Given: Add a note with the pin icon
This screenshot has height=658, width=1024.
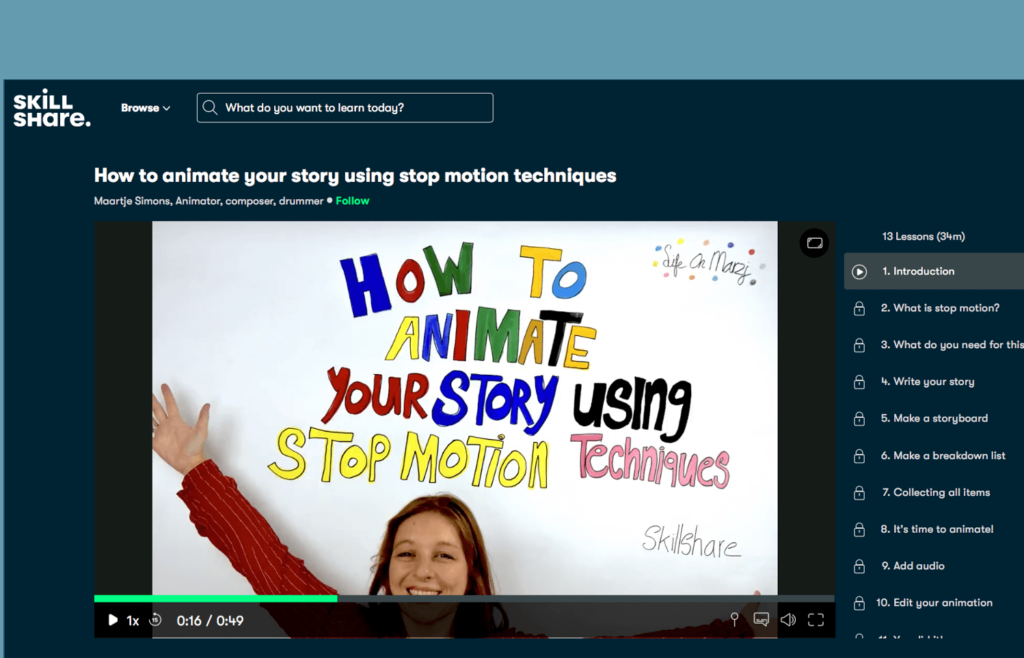Looking at the screenshot, I should pyautogui.click(x=734, y=619).
